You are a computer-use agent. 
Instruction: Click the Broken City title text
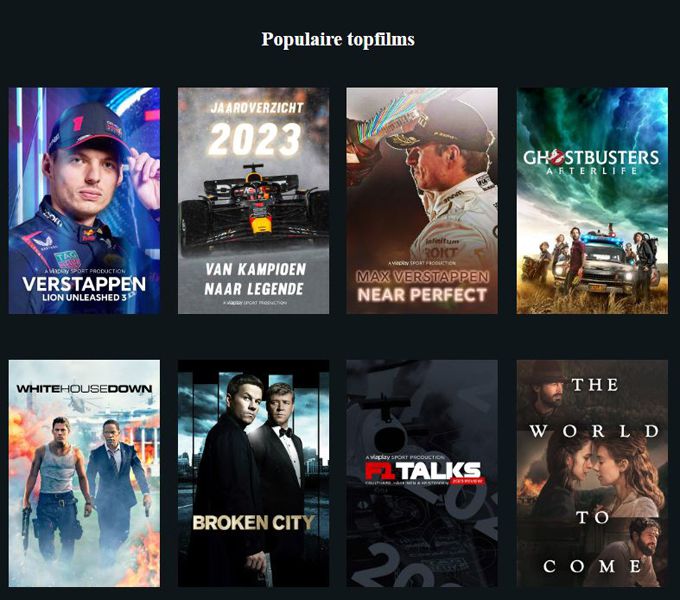coord(253,522)
